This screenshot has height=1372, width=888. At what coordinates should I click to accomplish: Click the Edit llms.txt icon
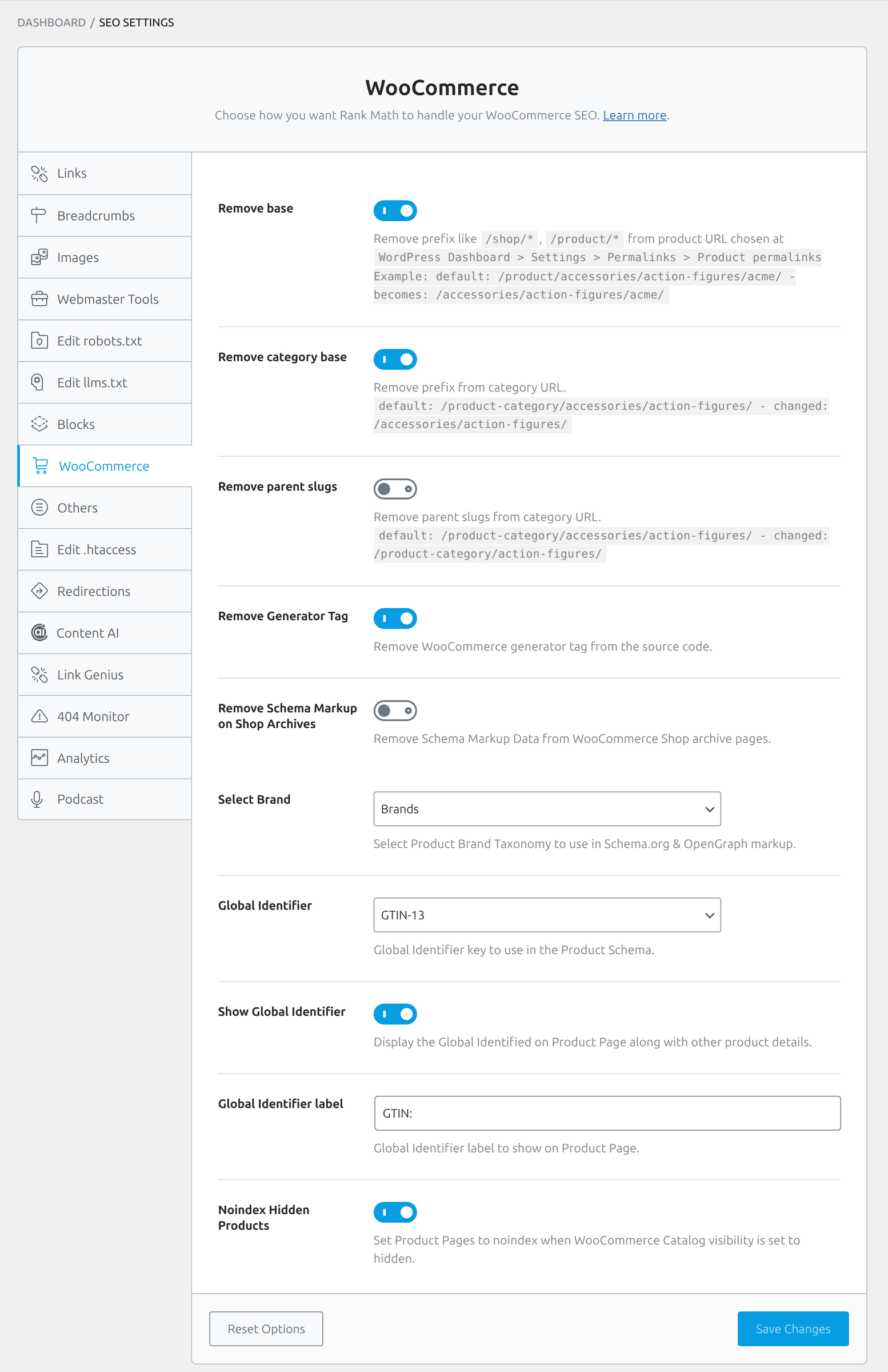click(x=38, y=382)
